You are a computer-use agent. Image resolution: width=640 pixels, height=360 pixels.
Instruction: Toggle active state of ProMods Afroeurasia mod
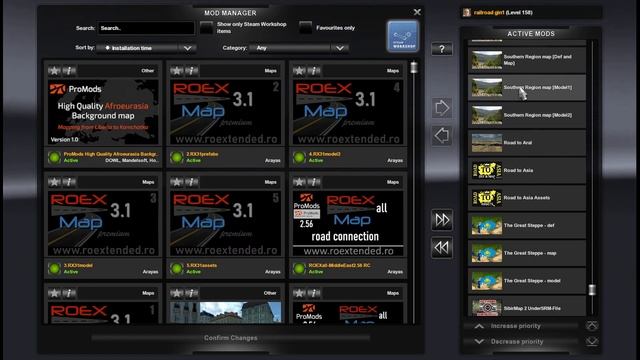click(x=54, y=157)
